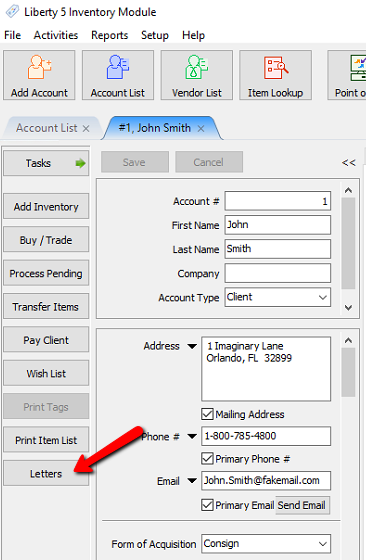Click the account panel scroll down arrow
The image size is (366, 560).
349,308
